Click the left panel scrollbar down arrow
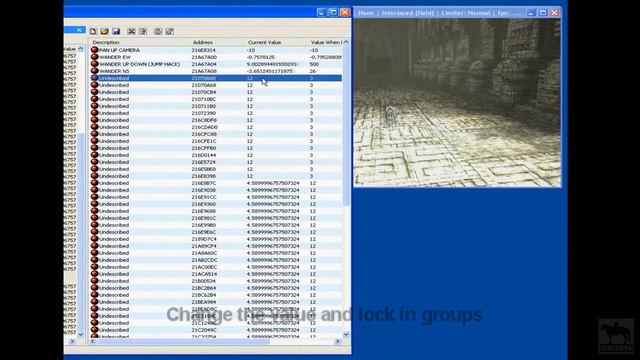 click(x=80, y=334)
